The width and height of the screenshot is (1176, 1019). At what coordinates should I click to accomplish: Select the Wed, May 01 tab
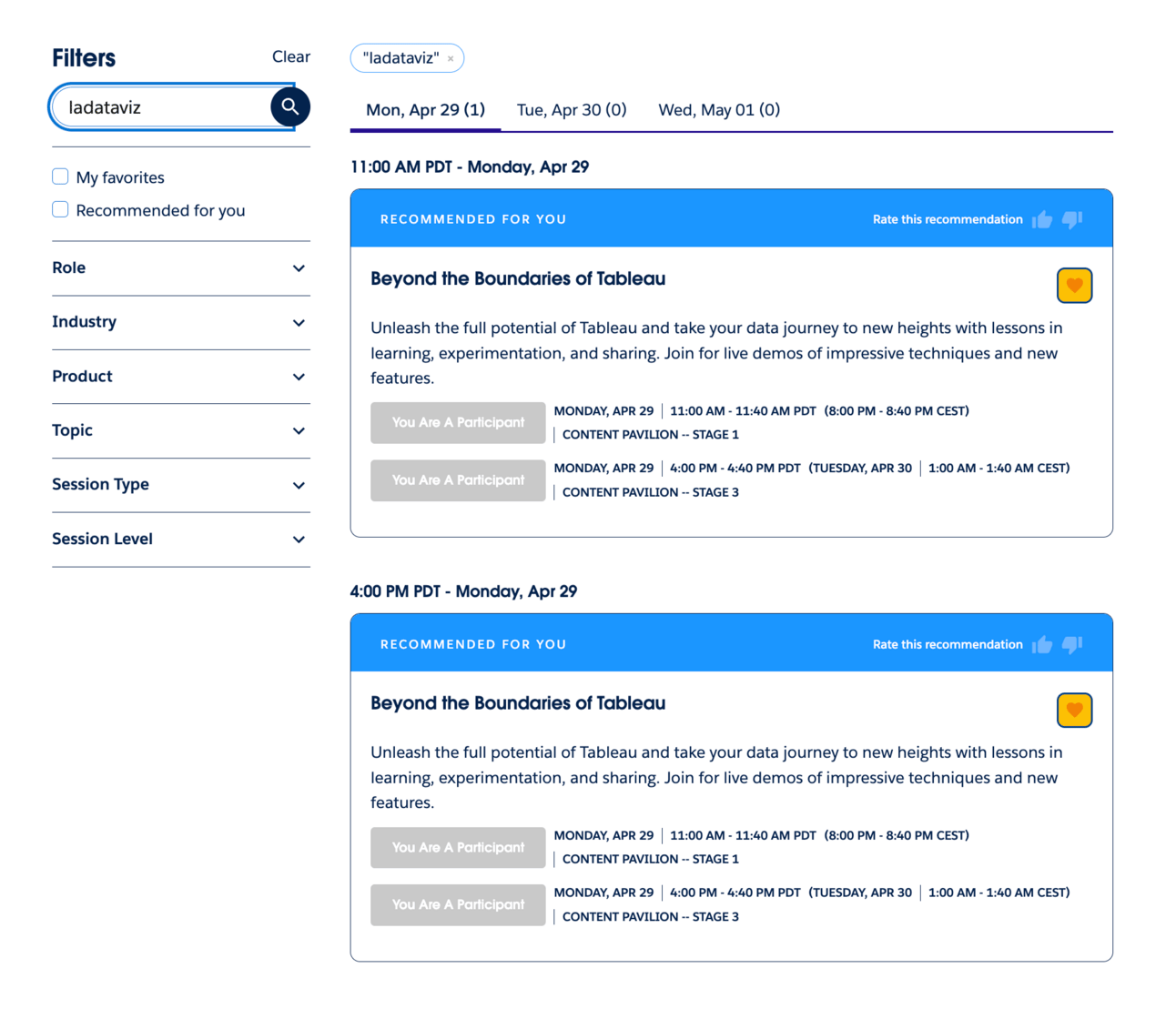pyautogui.click(x=719, y=110)
